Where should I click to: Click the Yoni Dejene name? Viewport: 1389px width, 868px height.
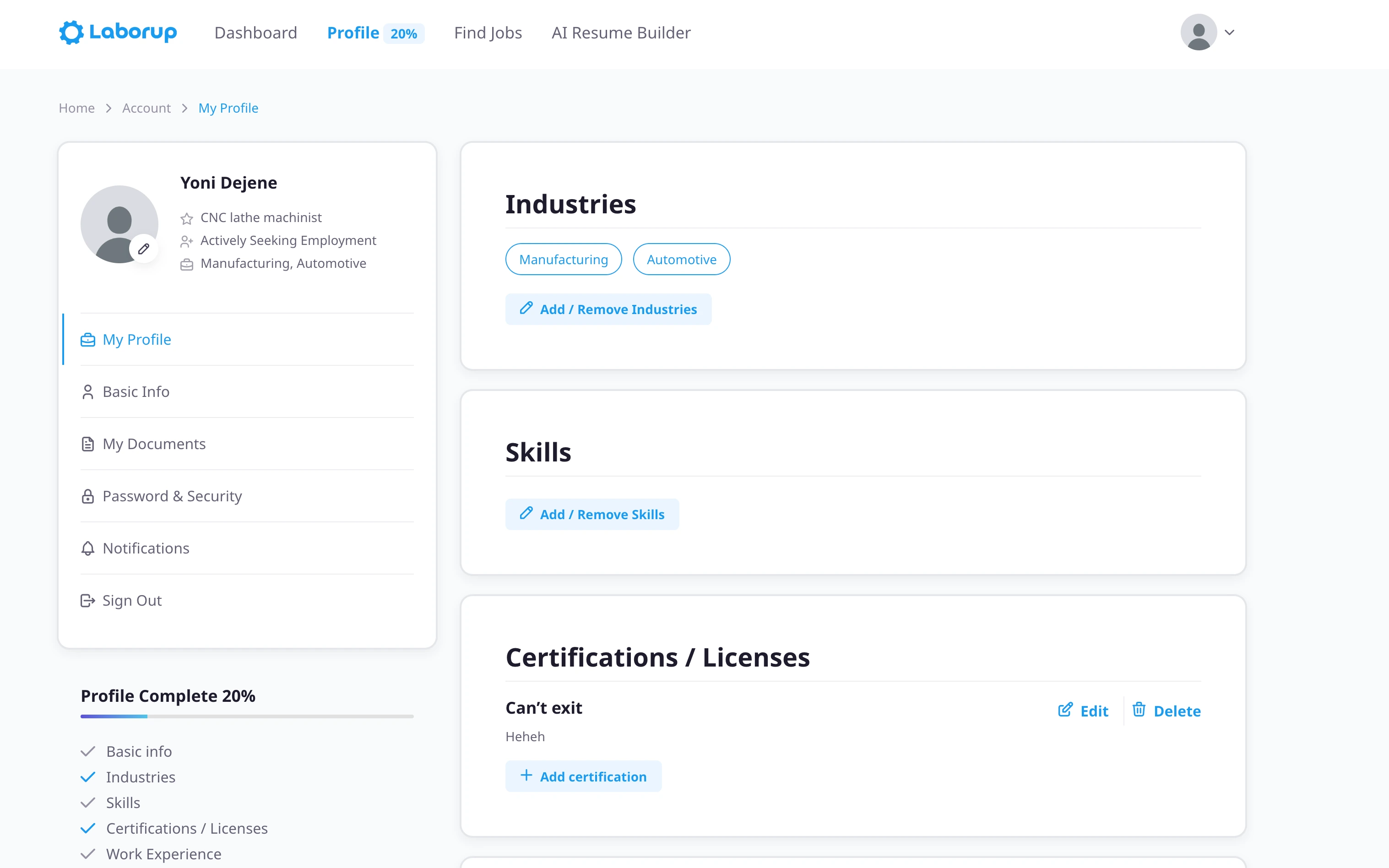pyautogui.click(x=228, y=183)
